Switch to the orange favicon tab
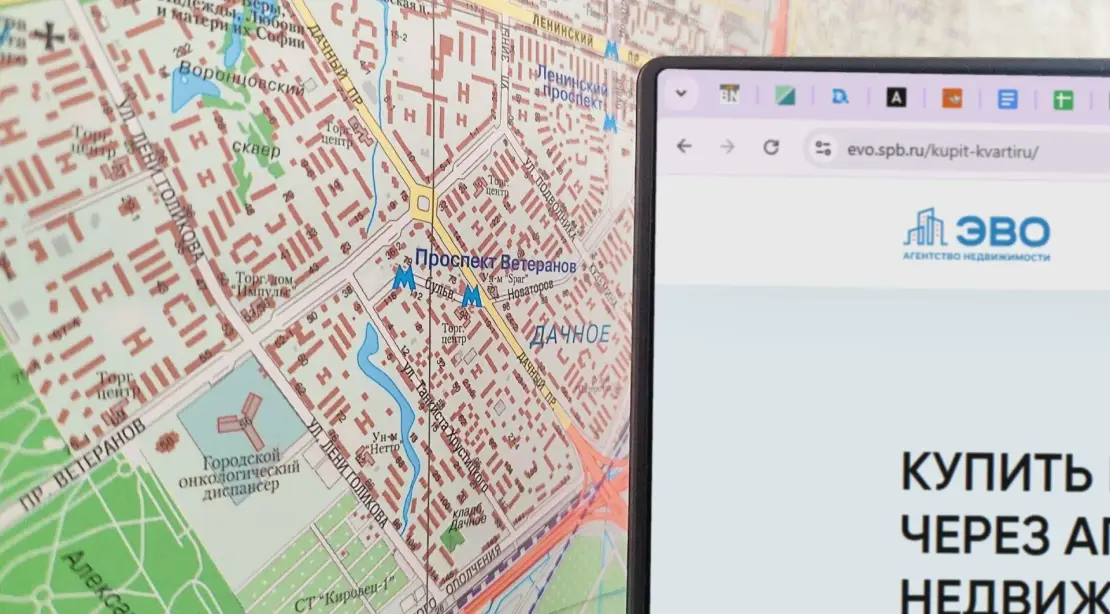 click(x=951, y=98)
